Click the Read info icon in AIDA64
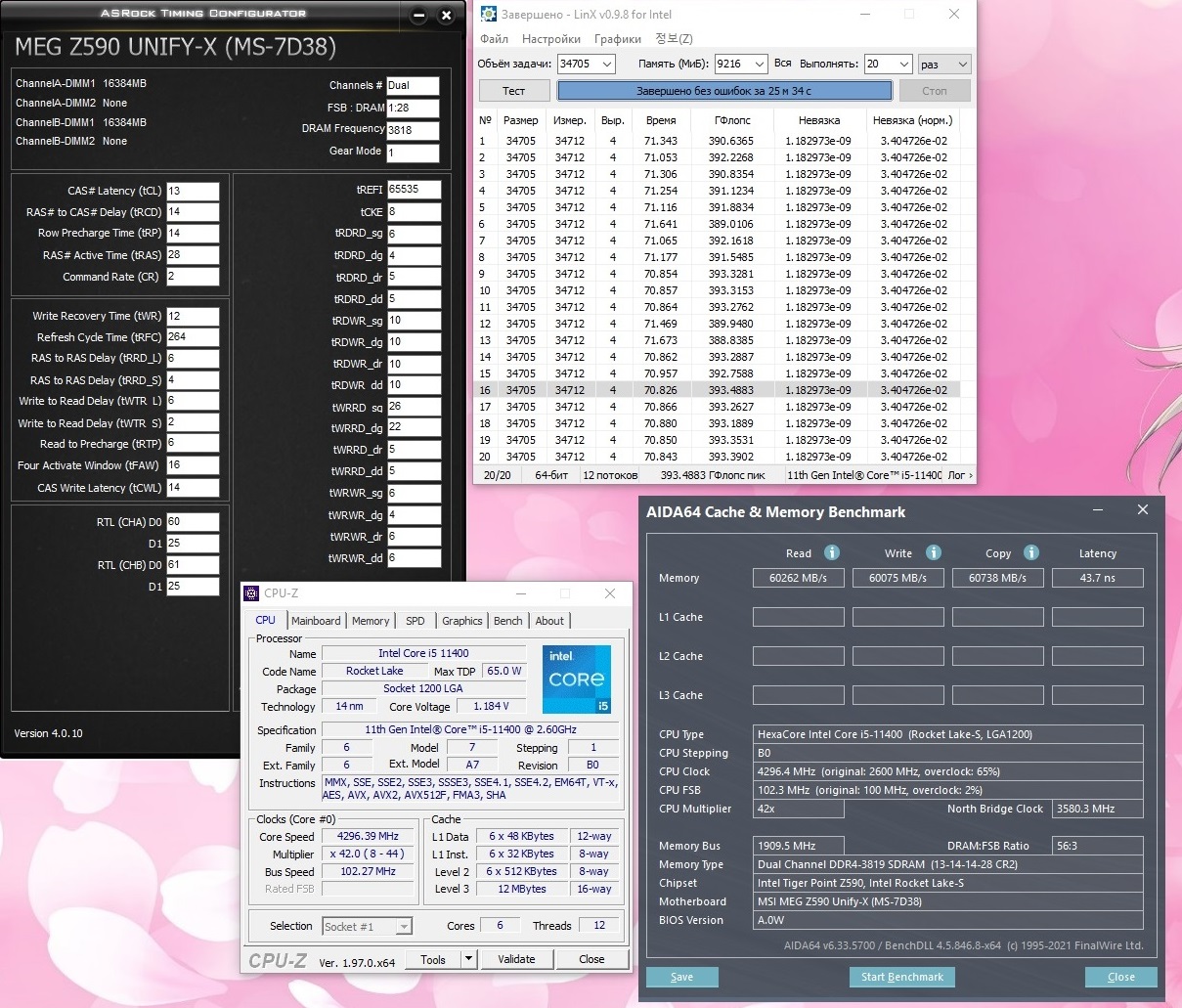The width and height of the screenshot is (1182, 1008). pos(832,552)
